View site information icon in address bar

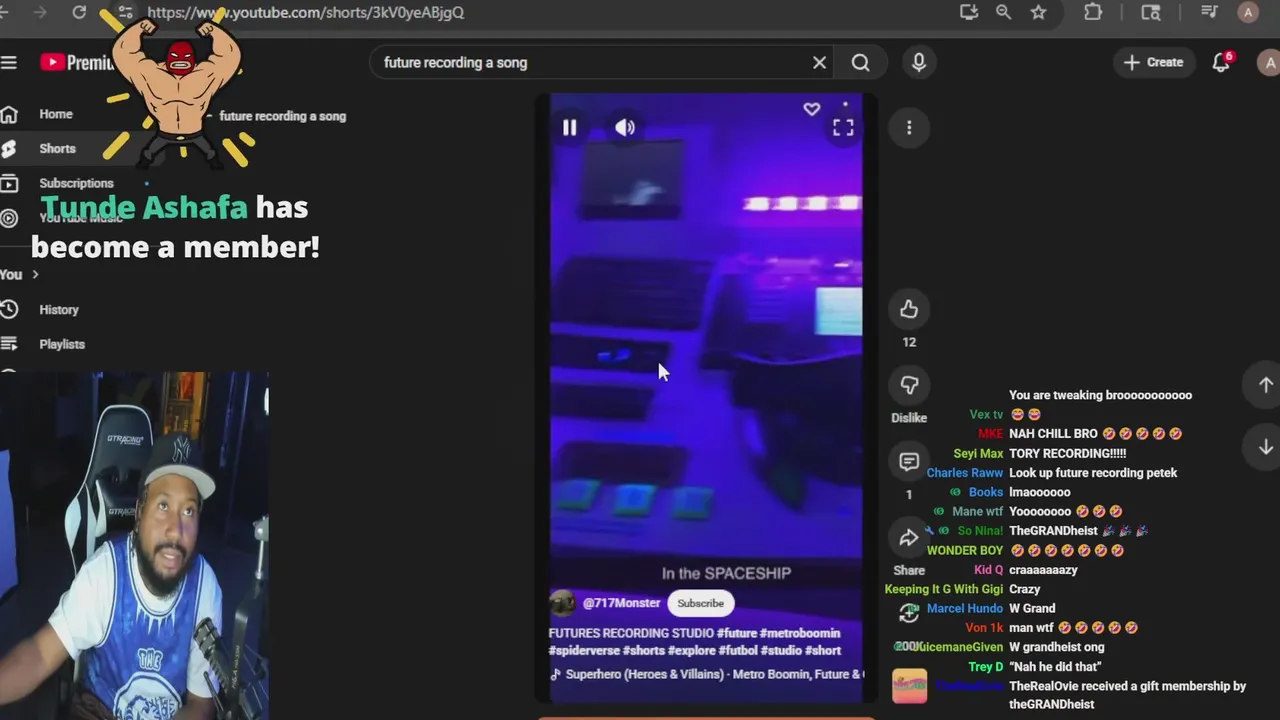coord(125,12)
